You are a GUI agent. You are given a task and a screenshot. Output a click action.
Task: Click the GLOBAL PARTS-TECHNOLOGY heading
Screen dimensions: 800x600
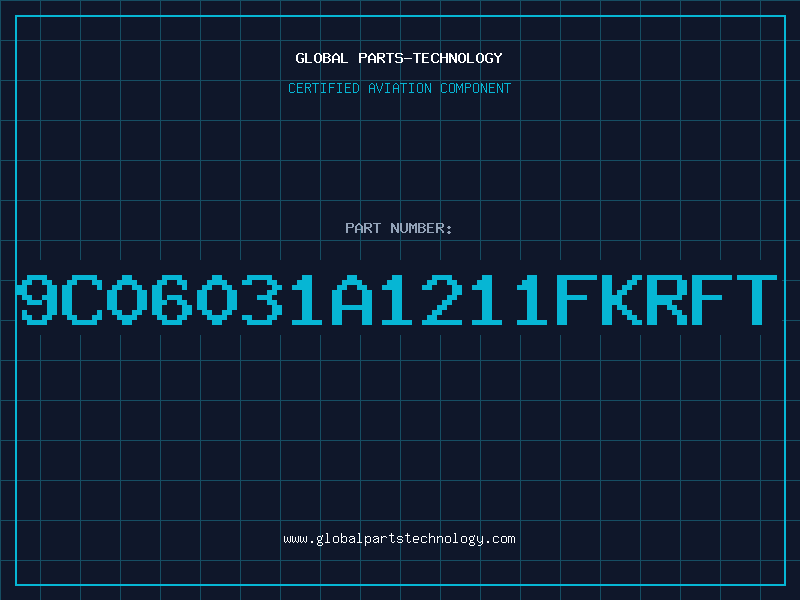[399, 58]
